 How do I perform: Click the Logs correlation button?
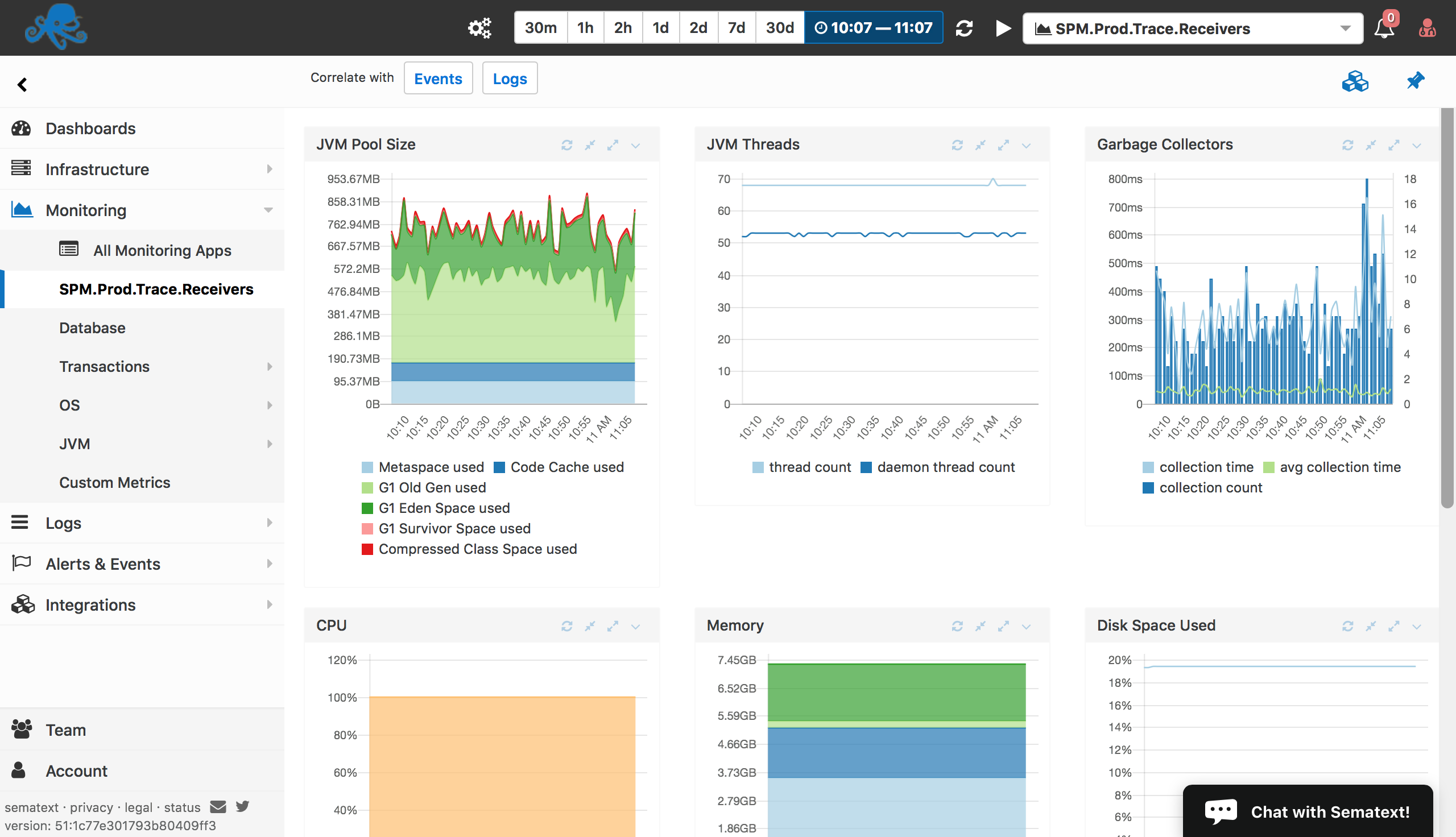[510, 78]
